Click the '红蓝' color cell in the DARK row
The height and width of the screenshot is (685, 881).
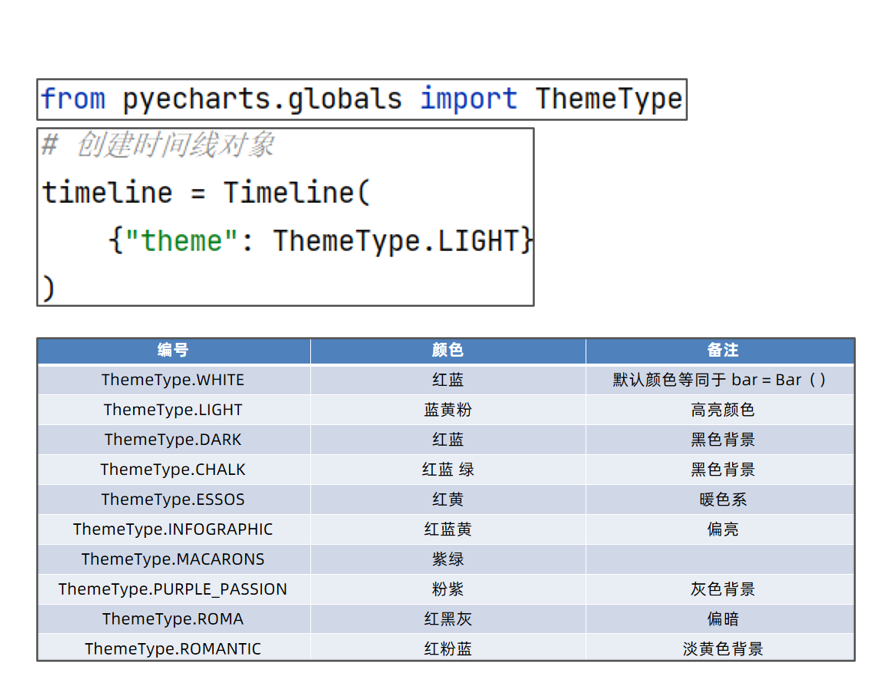[x=448, y=439]
